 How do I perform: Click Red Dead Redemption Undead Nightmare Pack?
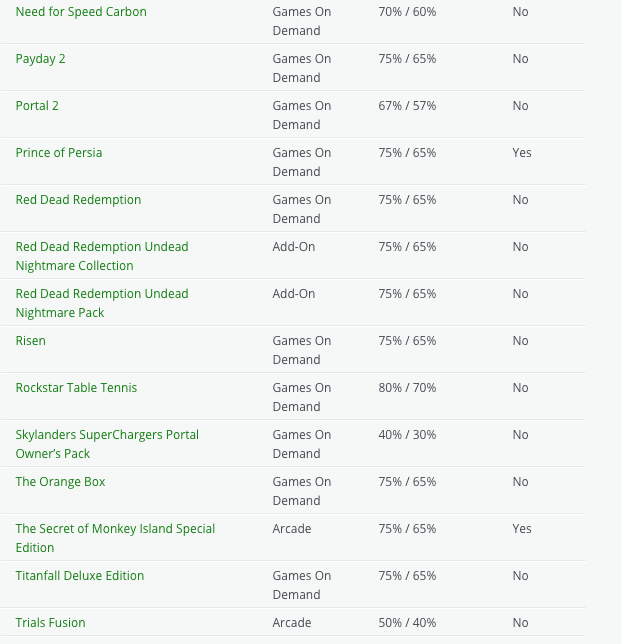pyautogui.click(x=102, y=303)
